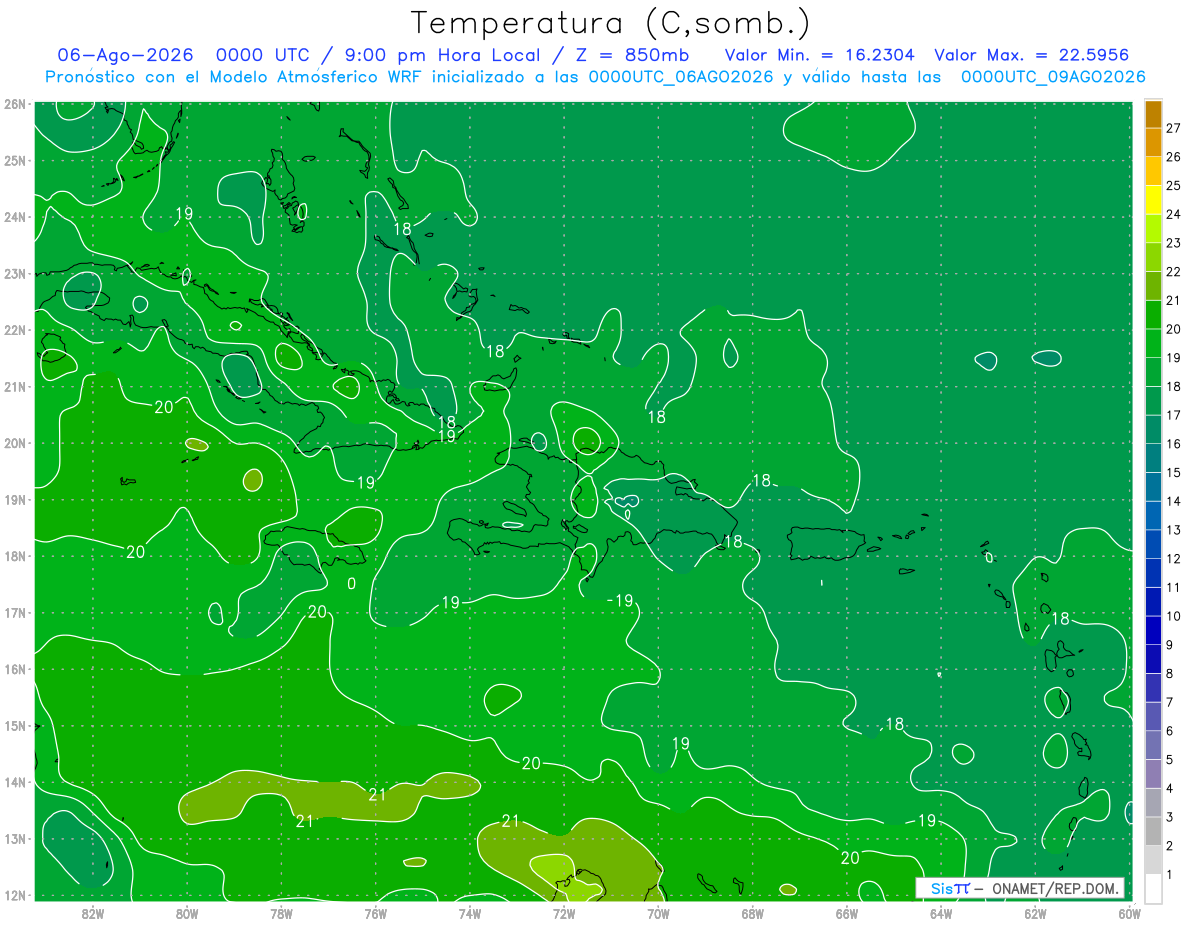Screen dimensions: 1200x927
Task: Click the color scale label '5'
Action: coord(1170,761)
